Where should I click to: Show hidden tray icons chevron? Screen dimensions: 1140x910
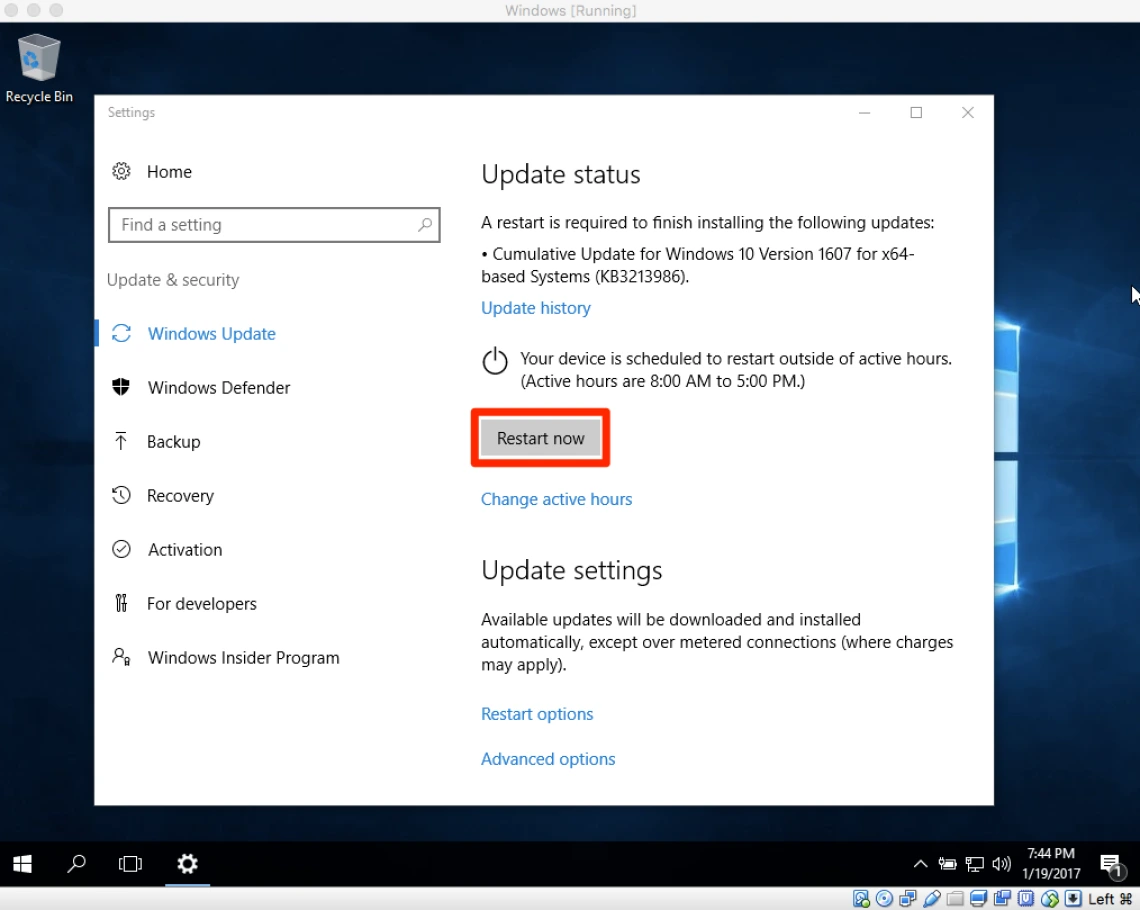tap(920, 863)
